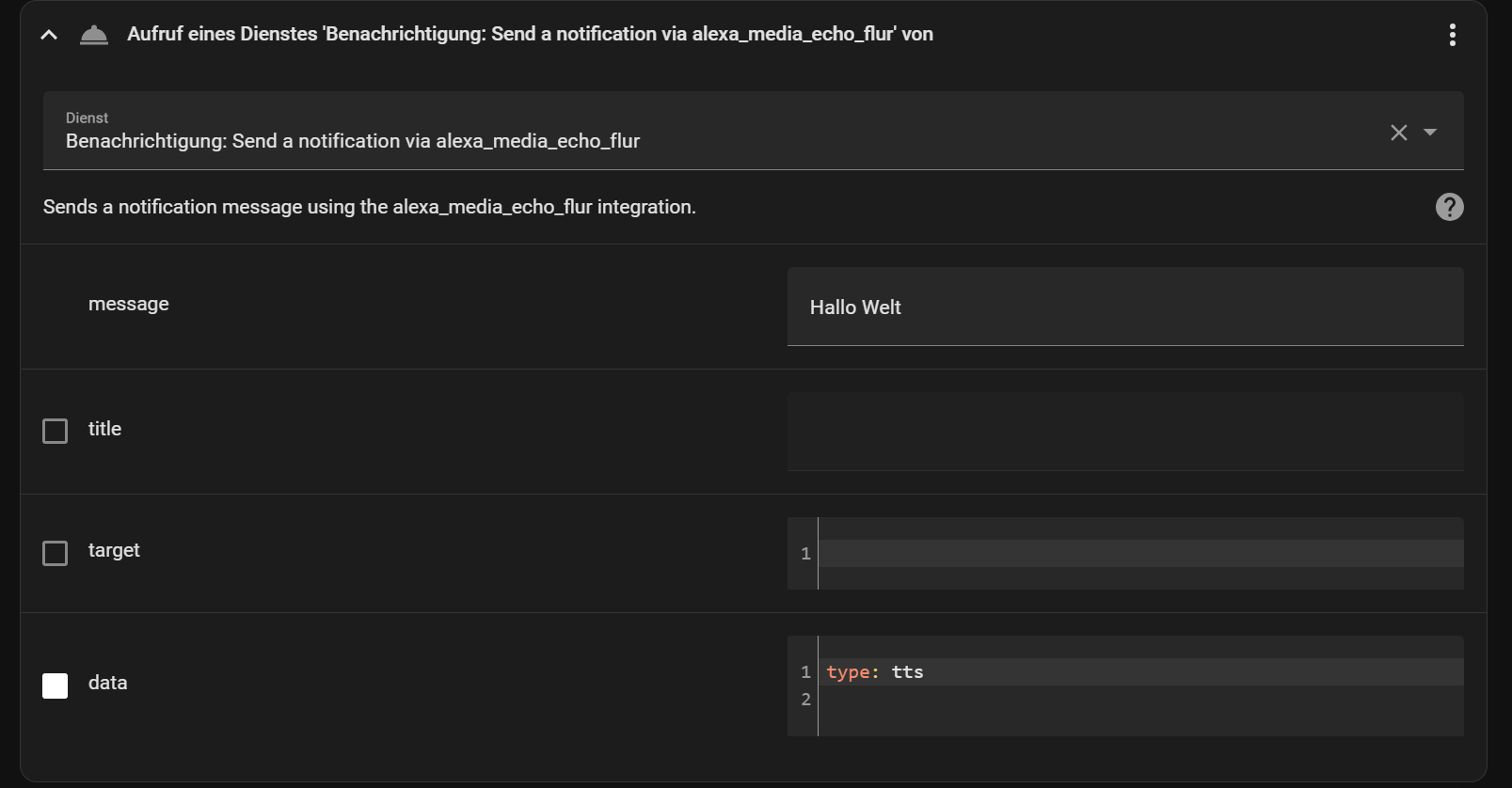Toggle the data checkbox
This screenshot has height=788, width=1512.
(x=56, y=686)
